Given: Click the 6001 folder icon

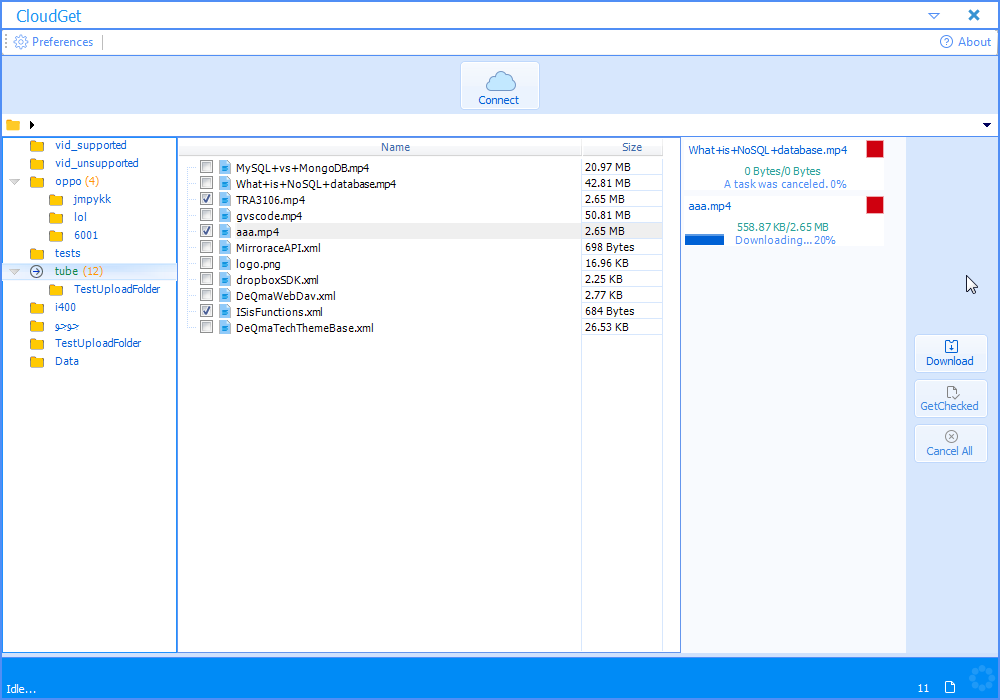Looking at the screenshot, I should (56, 236).
